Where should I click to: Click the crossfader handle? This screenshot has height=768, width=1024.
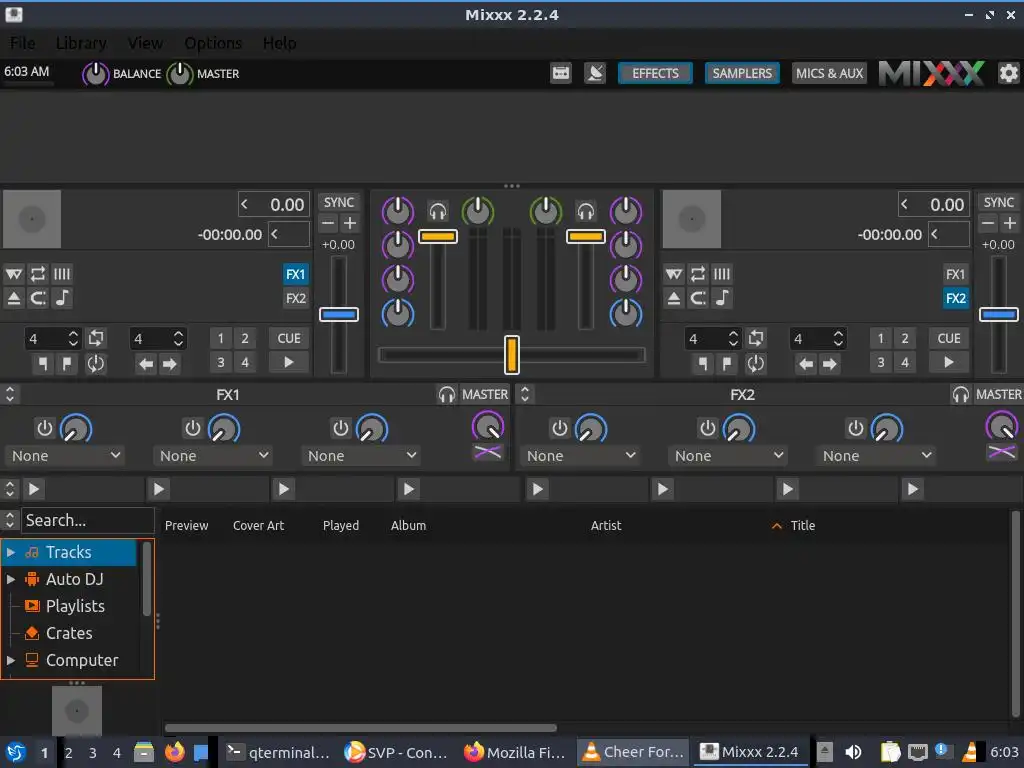click(512, 355)
